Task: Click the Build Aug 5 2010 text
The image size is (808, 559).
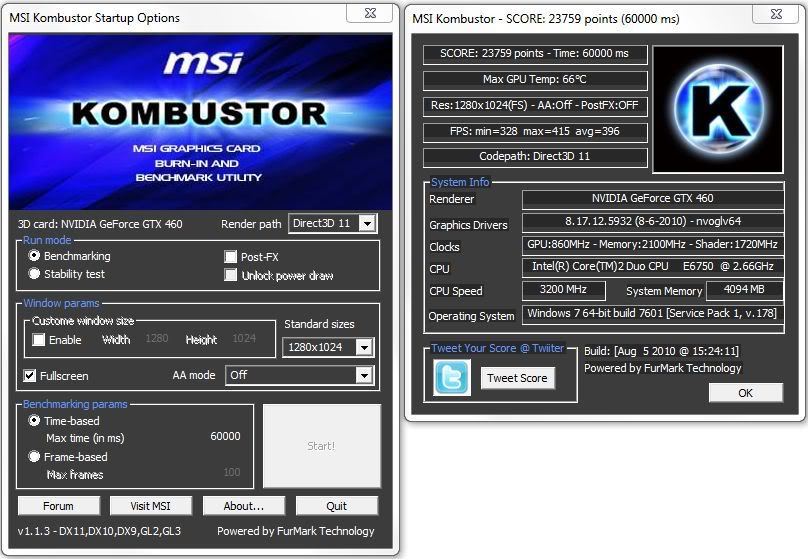Action: (662, 351)
